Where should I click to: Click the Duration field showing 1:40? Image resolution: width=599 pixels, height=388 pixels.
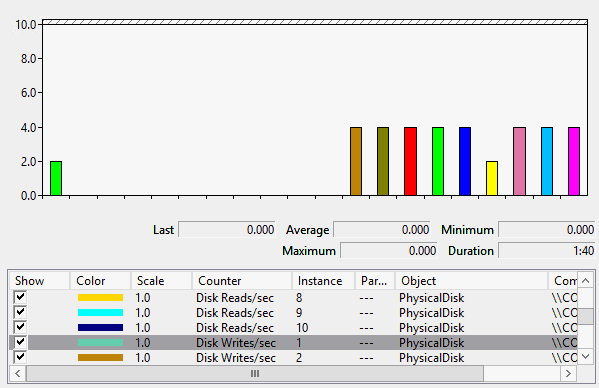coord(547,251)
